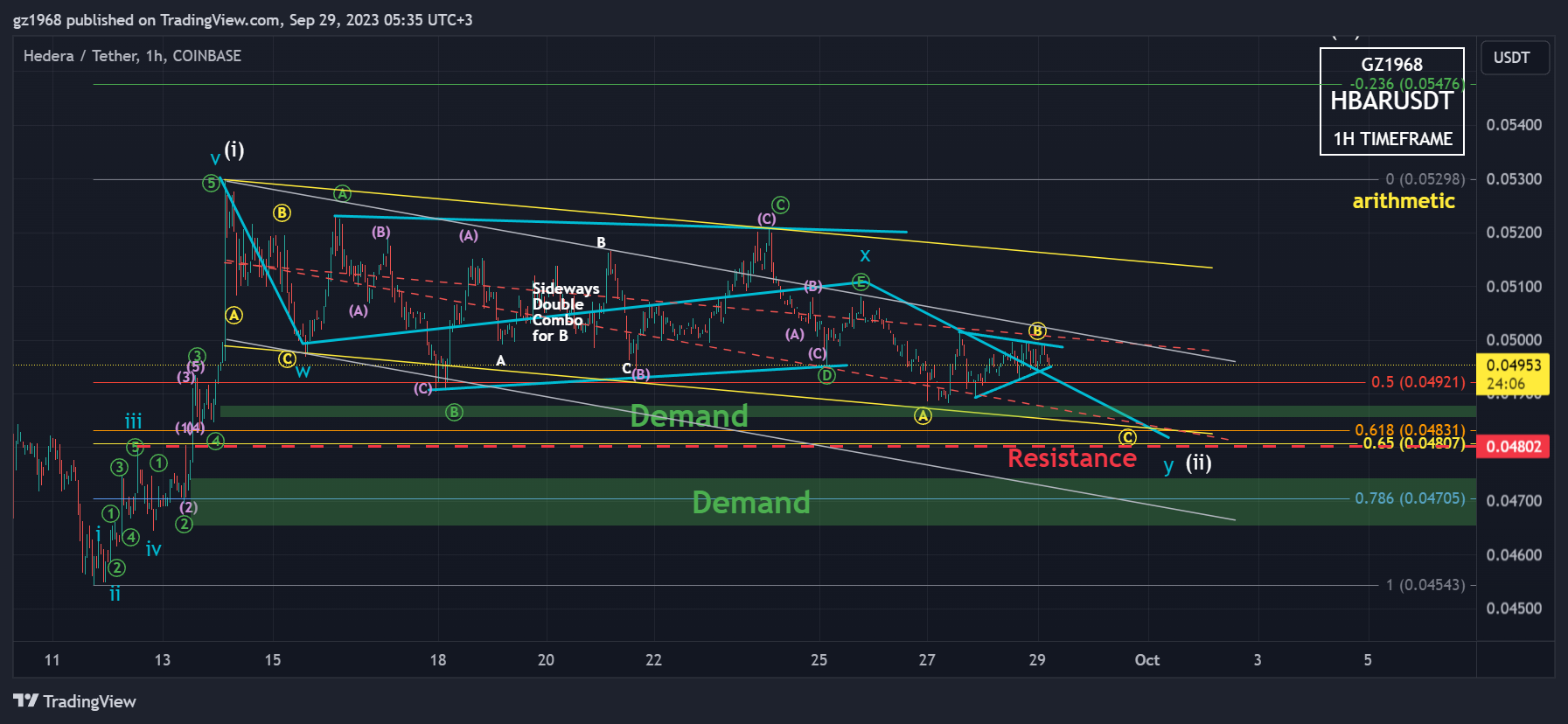The height and width of the screenshot is (724, 1568).
Task: Click the Sideways Double Combo annotation text
Action: (x=564, y=312)
